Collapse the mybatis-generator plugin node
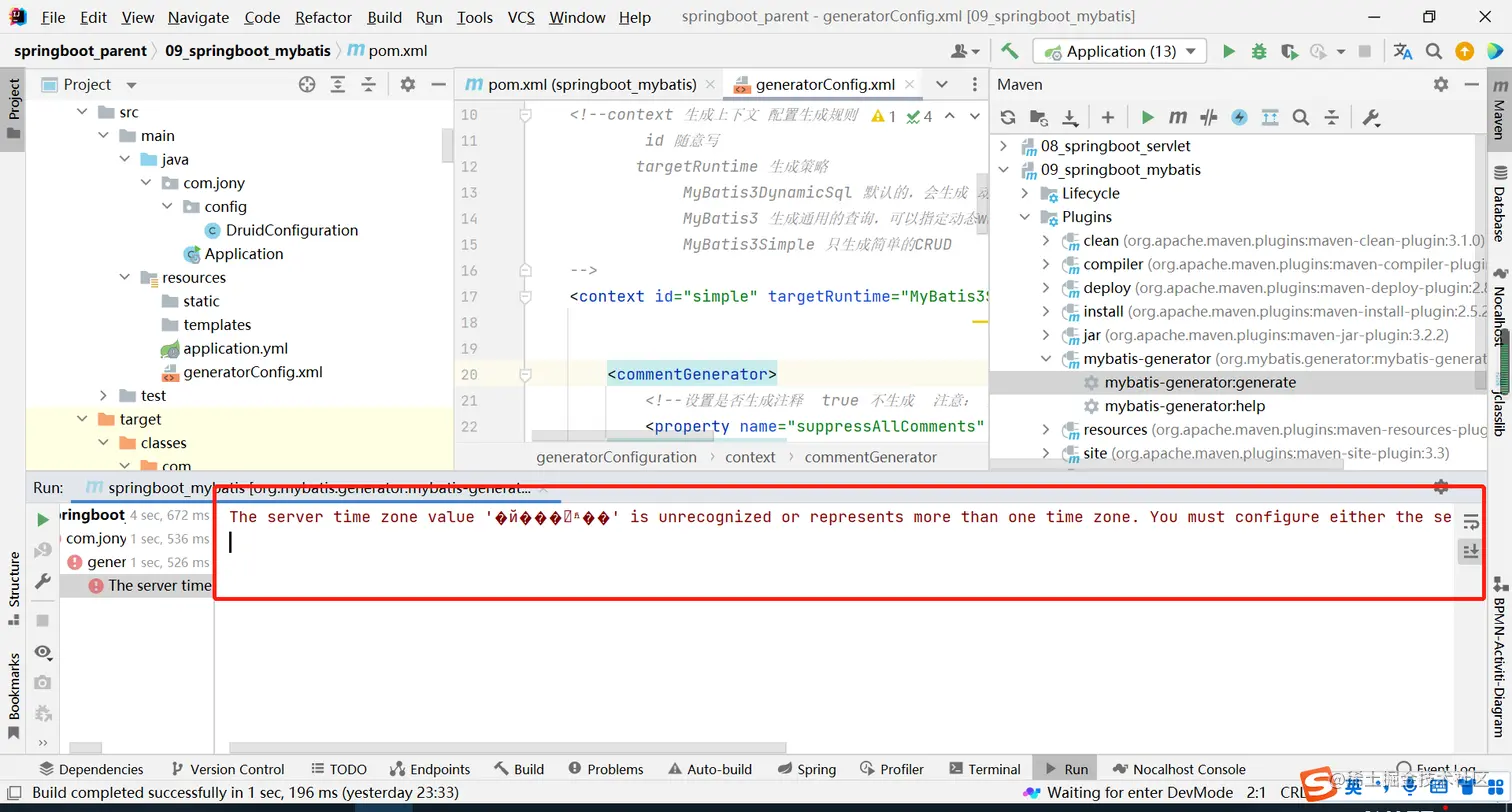Viewport: 1512px width, 812px height. pos(1046,359)
